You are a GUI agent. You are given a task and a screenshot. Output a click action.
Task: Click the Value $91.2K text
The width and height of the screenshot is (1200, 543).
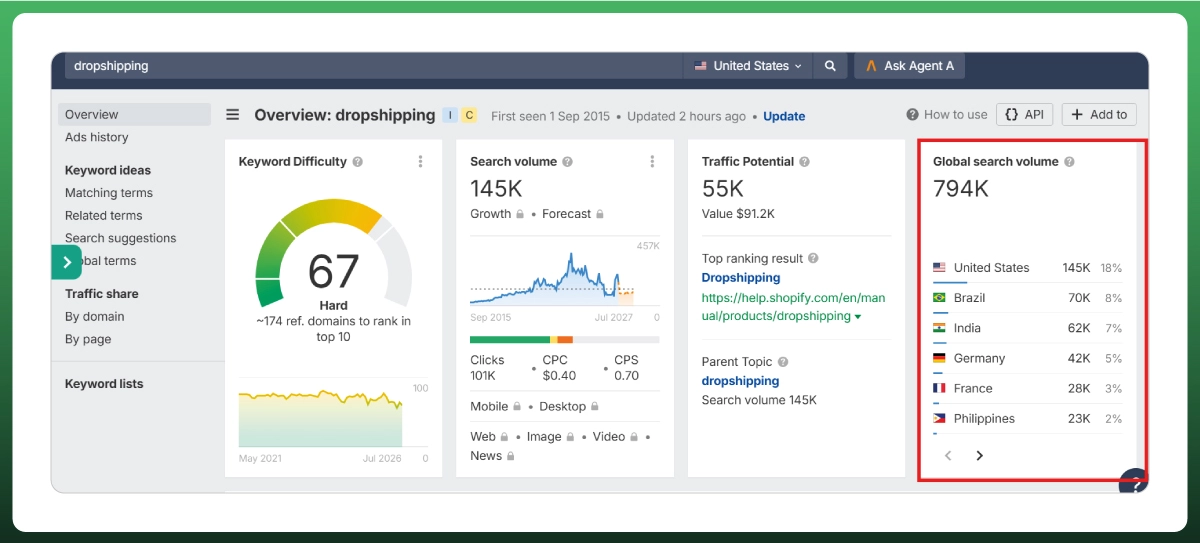point(738,214)
